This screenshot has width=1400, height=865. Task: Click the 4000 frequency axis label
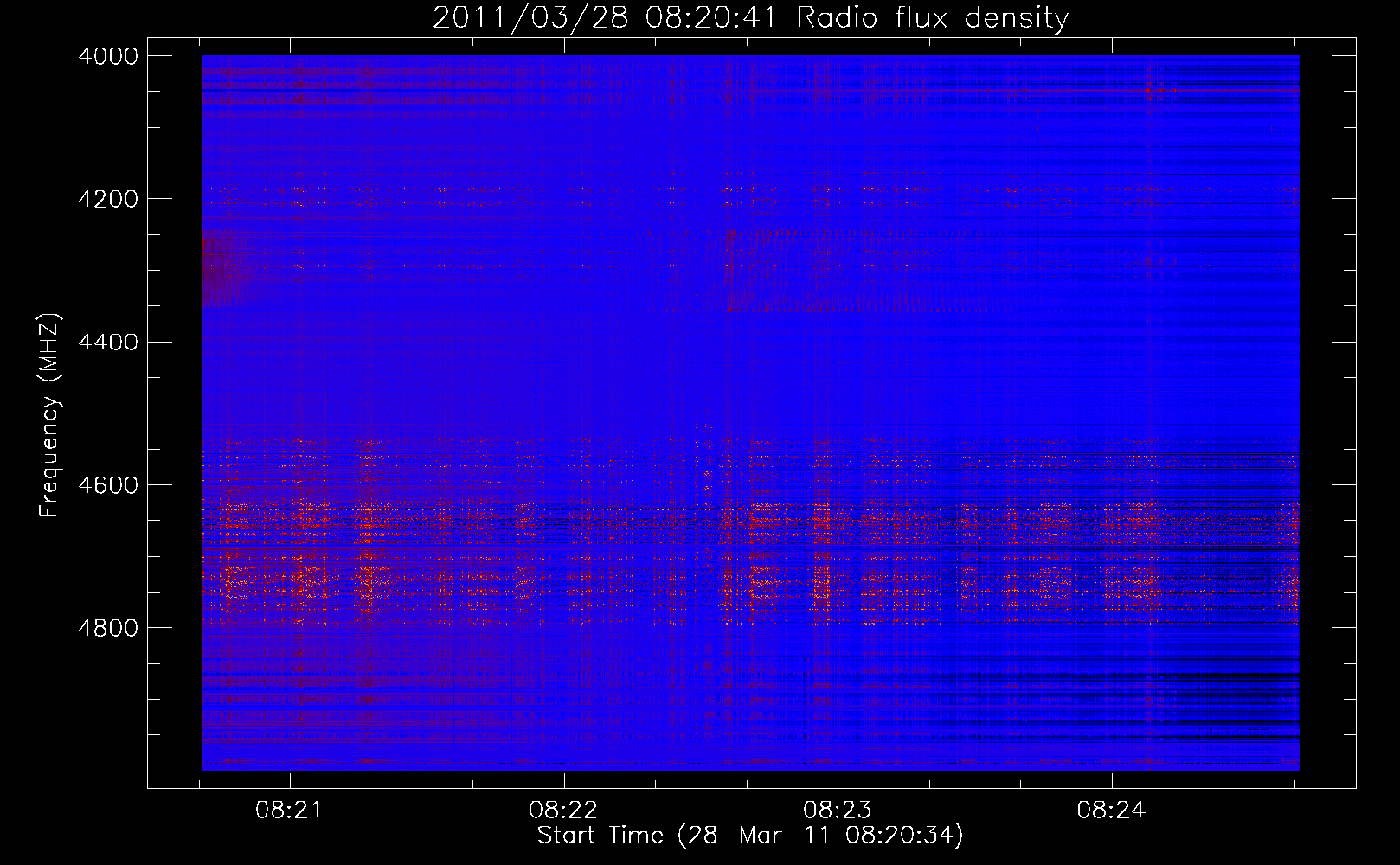108,56
